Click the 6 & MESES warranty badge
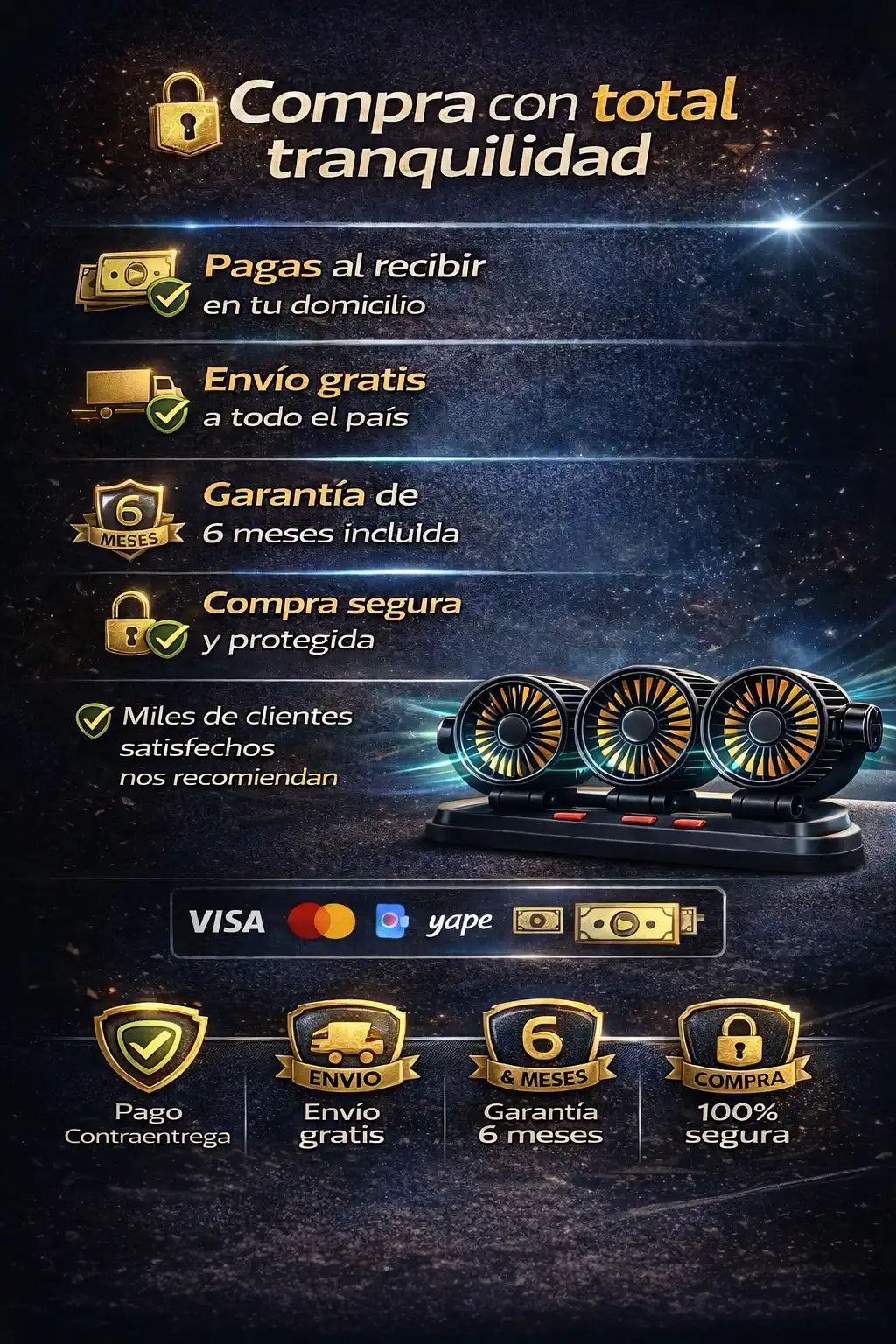896x1344 pixels. point(542,1045)
